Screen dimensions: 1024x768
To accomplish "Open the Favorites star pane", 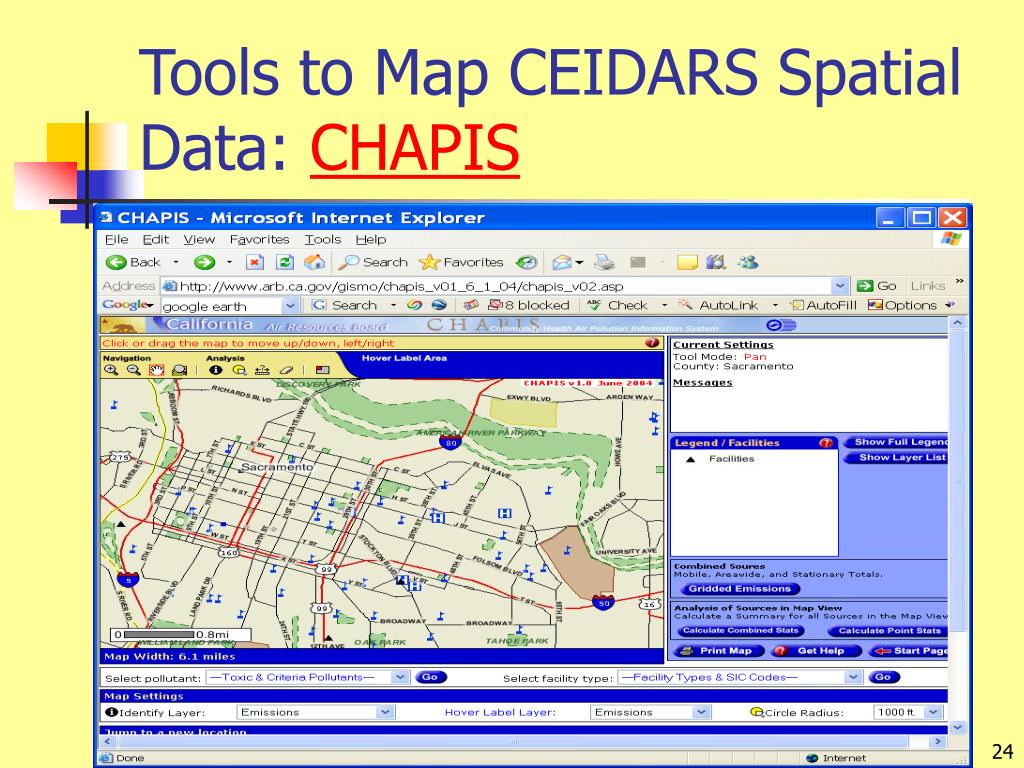I will [x=461, y=263].
